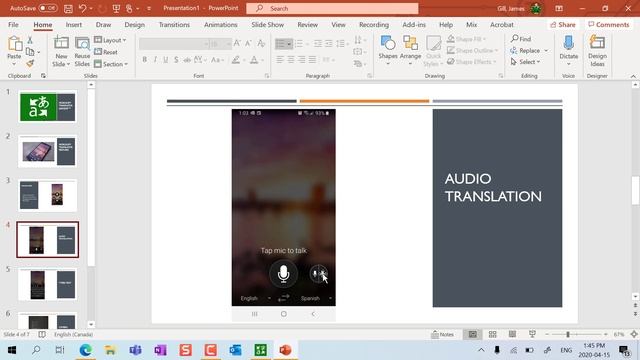Toggle Italic formatting
640x360 pixels.
155,60
